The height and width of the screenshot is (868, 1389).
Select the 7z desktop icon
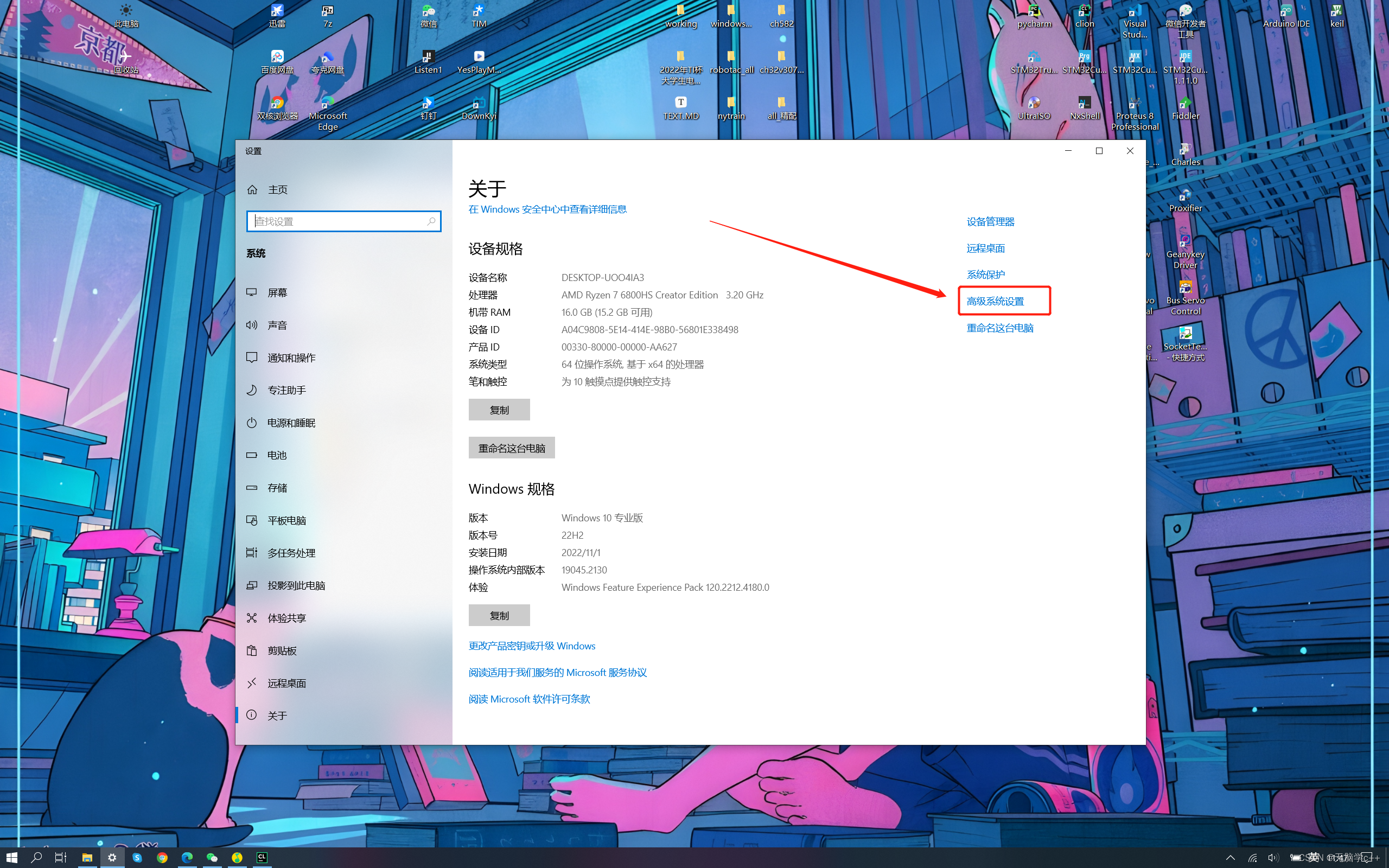click(x=328, y=16)
